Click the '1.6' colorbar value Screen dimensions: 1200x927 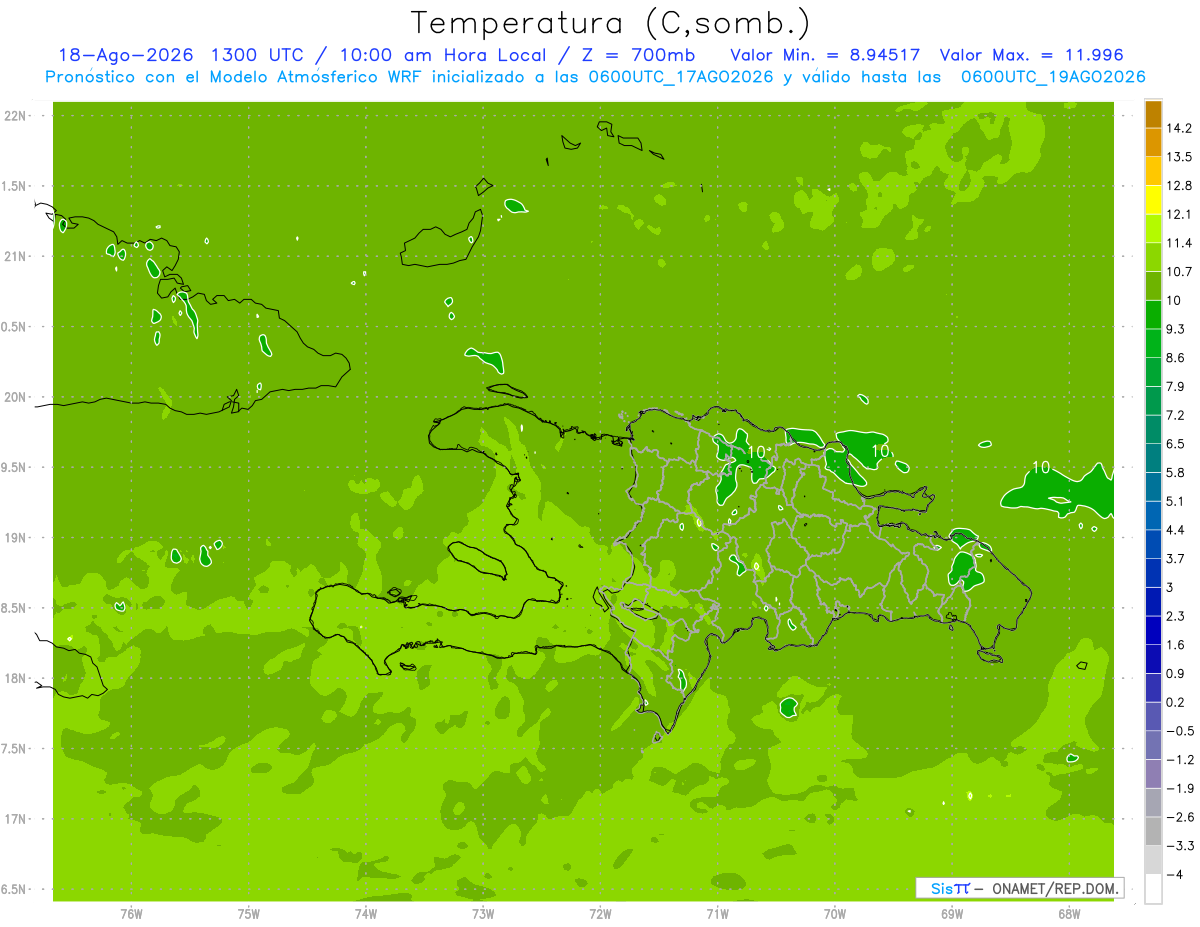(1176, 645)
